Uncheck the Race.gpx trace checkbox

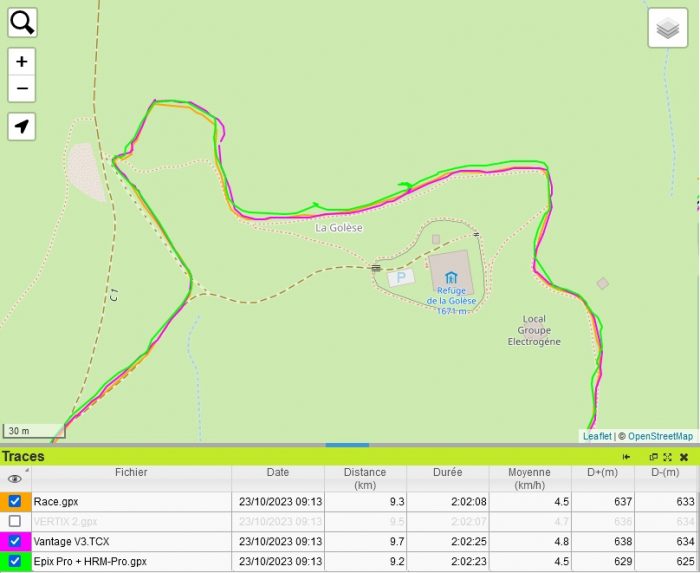[14, 501]
